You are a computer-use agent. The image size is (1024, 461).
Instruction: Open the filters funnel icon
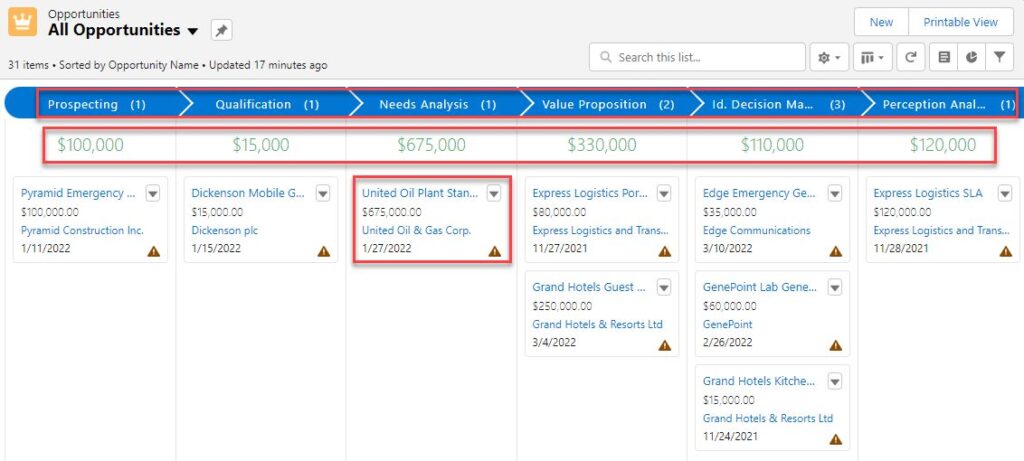point(999,57)
